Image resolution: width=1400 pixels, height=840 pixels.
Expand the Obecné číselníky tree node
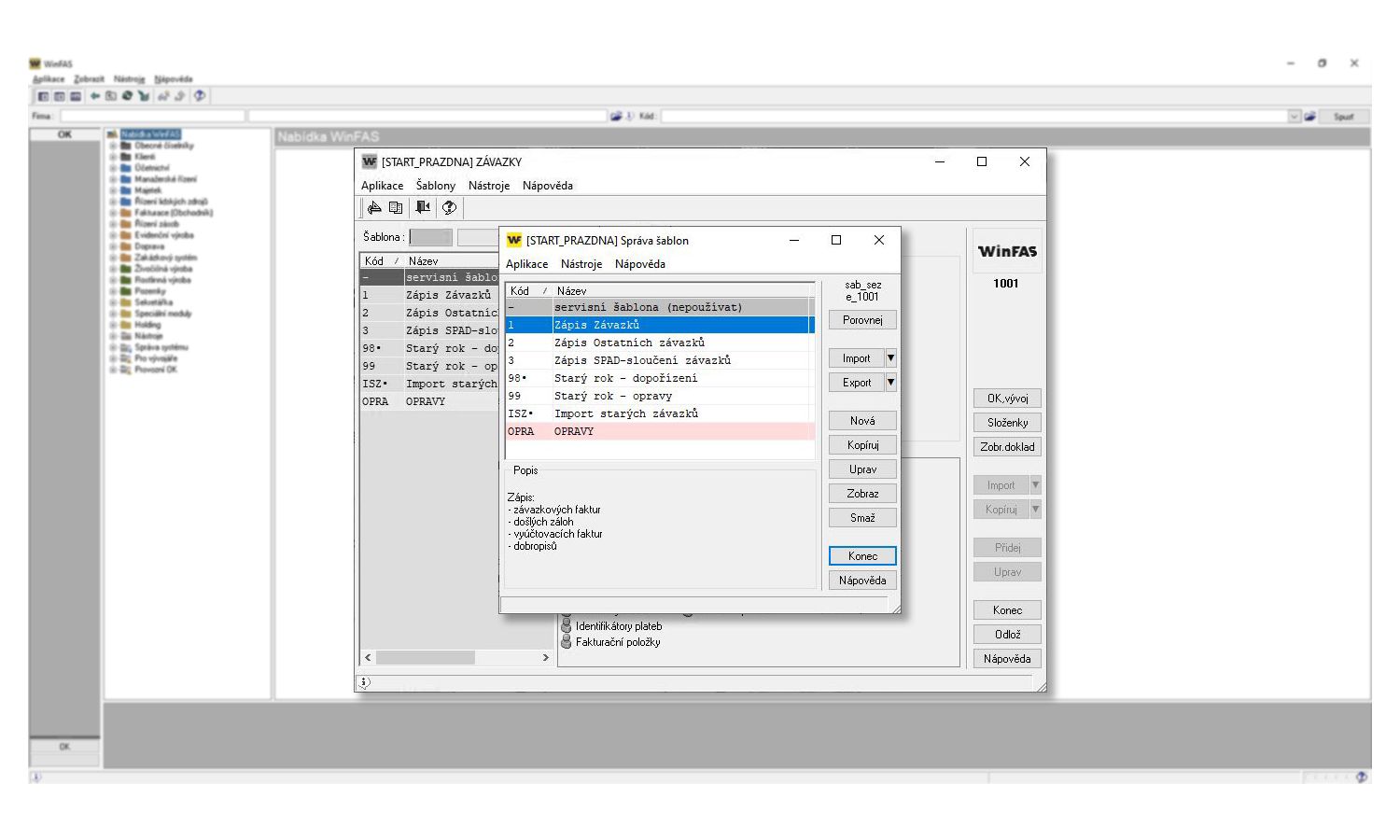113,146
